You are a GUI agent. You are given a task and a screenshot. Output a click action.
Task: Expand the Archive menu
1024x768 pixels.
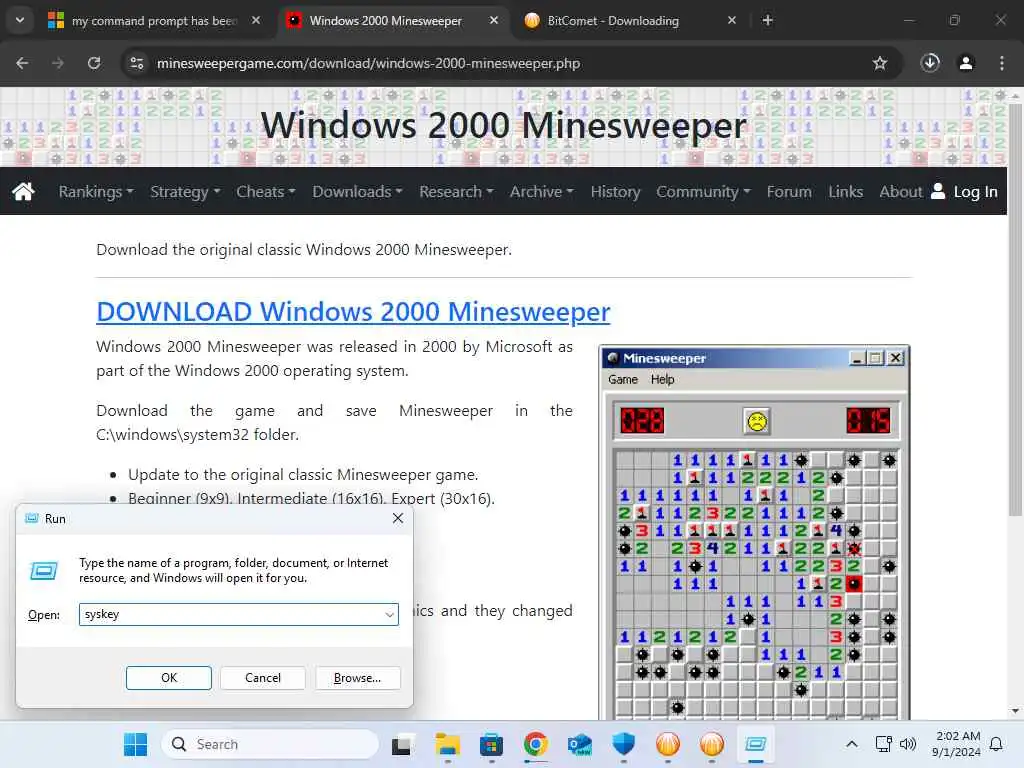[541, 191]
